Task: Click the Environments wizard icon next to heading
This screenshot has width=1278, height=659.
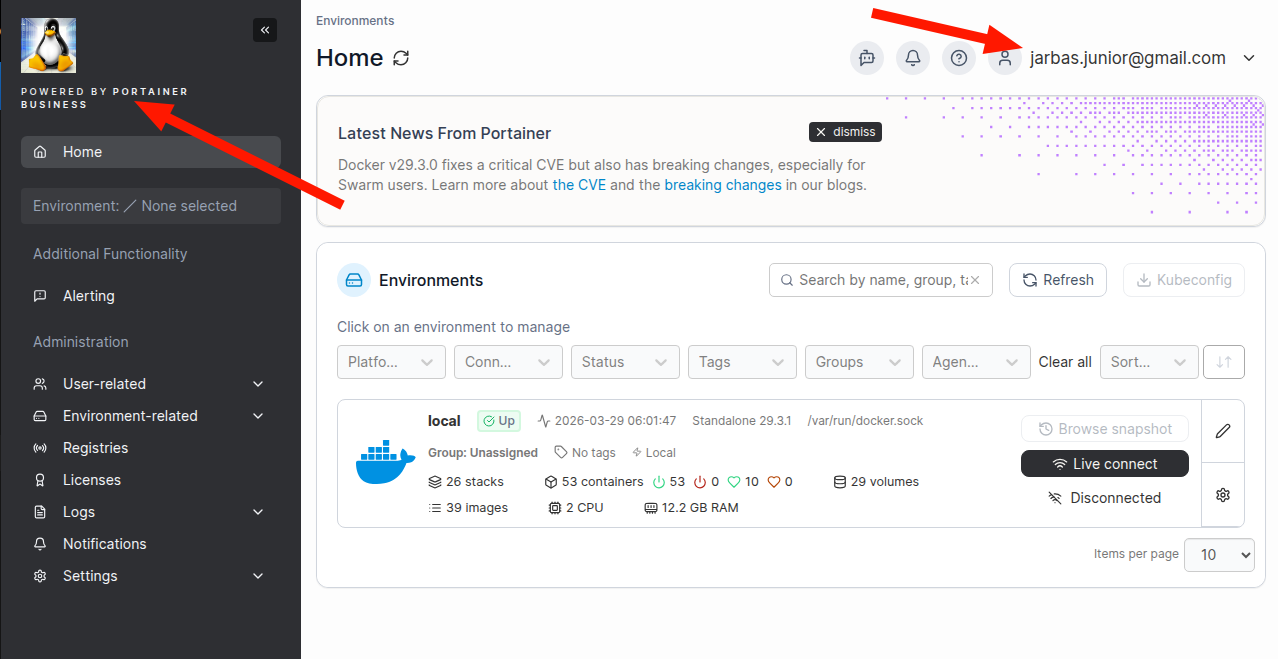Action: [353, 280]
